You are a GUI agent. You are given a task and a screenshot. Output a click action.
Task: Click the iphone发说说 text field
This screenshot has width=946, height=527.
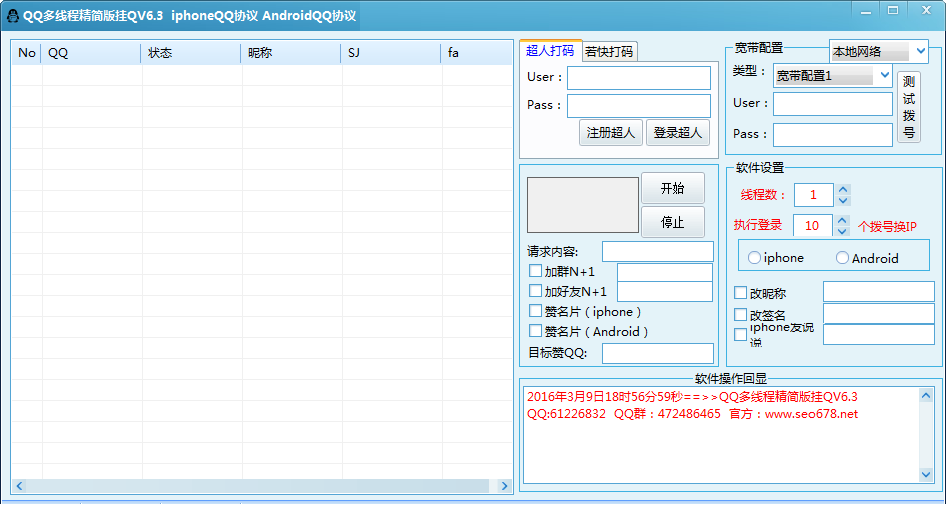[879, 335]
